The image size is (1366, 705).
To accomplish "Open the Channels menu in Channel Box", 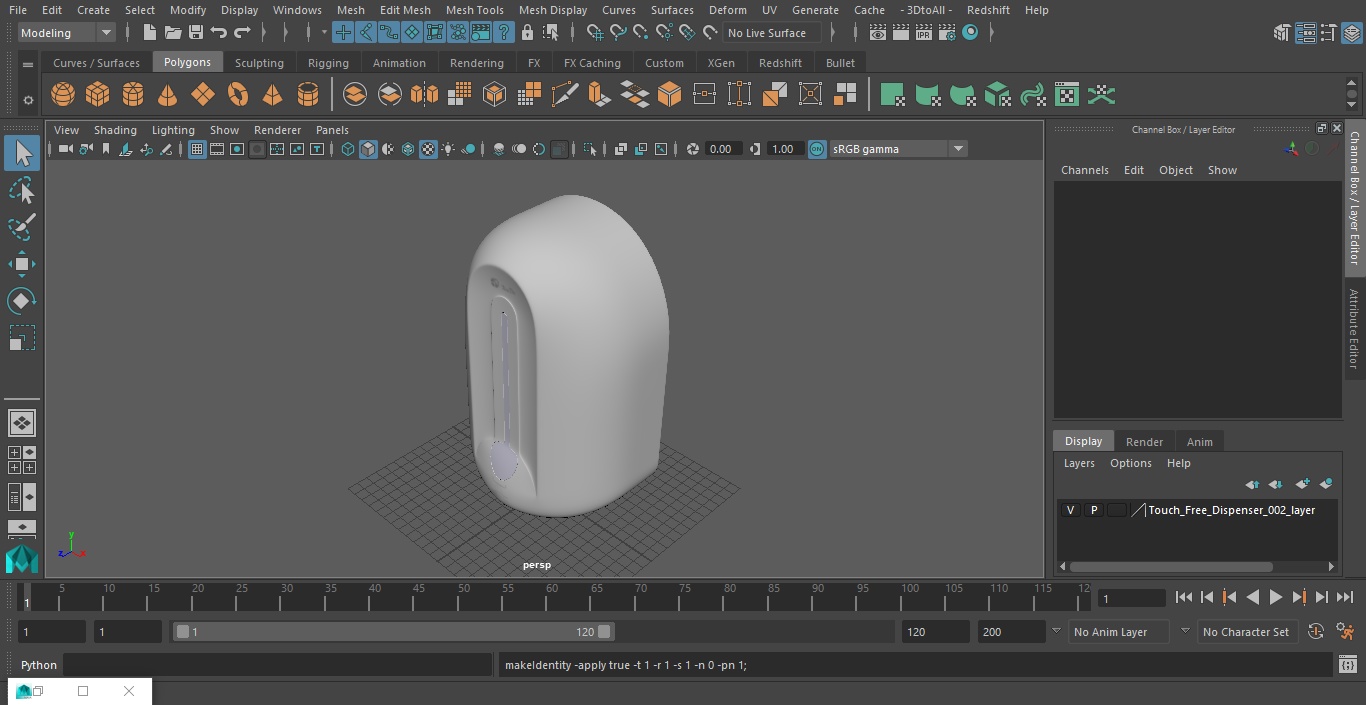I will pos(1085,170).
